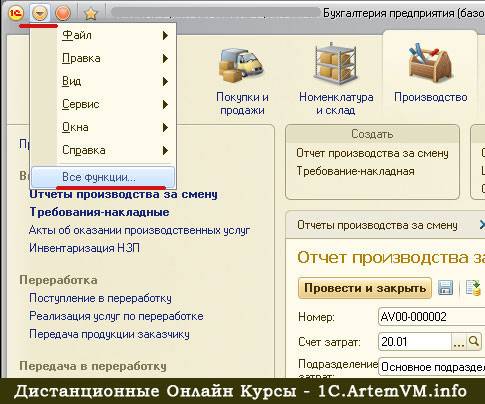Select the Производство toolbox section
This screenshot has height=404, width=485.
point(430,73)
